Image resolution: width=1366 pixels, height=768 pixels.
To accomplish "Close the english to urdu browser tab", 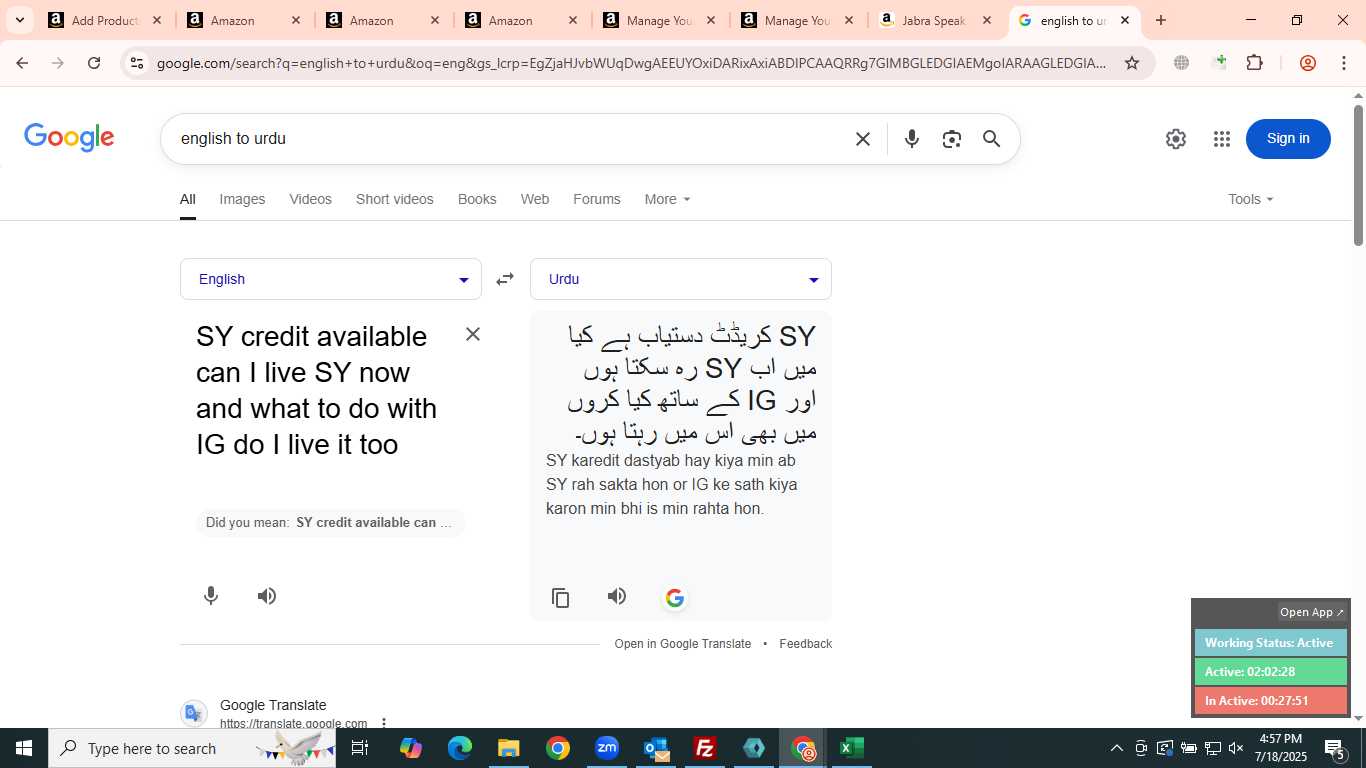I will pyautogui.click(x=1125, y=20).
